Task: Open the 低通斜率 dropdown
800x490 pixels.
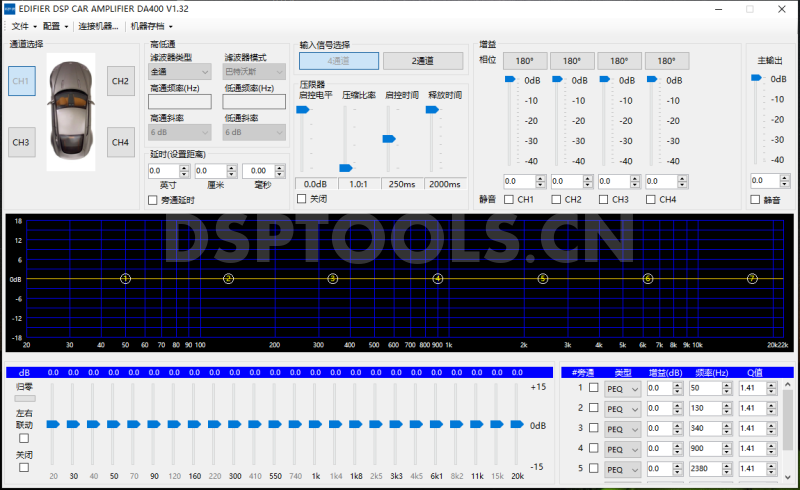Action: tap(254, 132)
